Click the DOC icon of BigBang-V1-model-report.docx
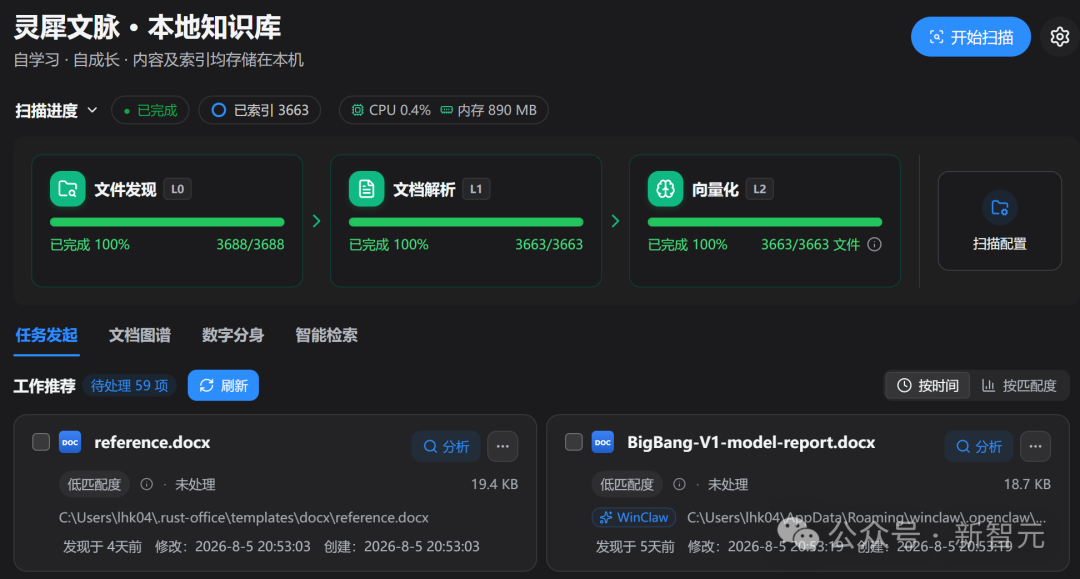 pyautogui.click(x=603, y=442)
